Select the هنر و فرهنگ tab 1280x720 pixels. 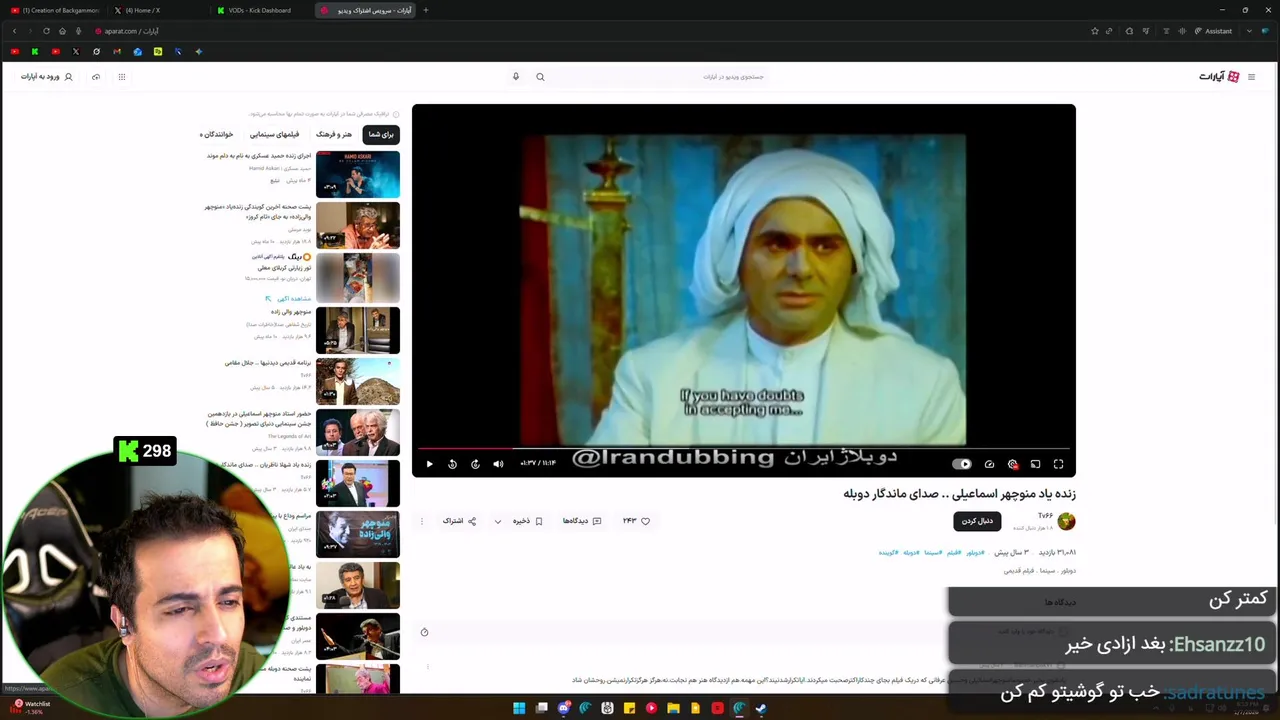pos(334,134)
